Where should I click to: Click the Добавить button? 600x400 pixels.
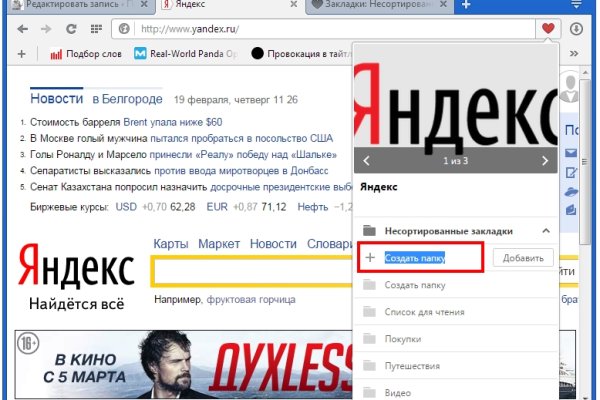click(x=522, y=258)
